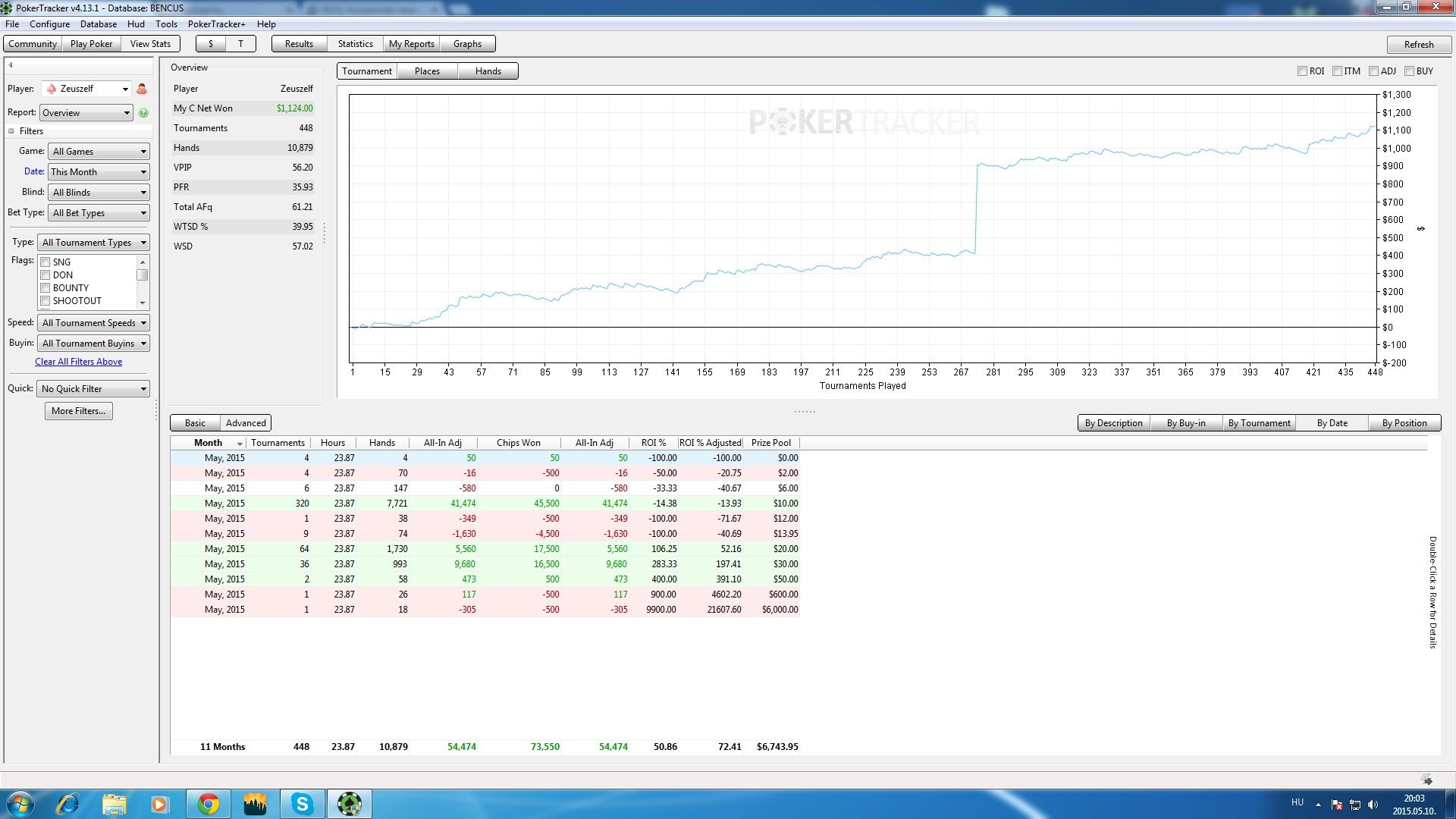
Task: Click the arrow icon at bottom right
Action: 1427,780
